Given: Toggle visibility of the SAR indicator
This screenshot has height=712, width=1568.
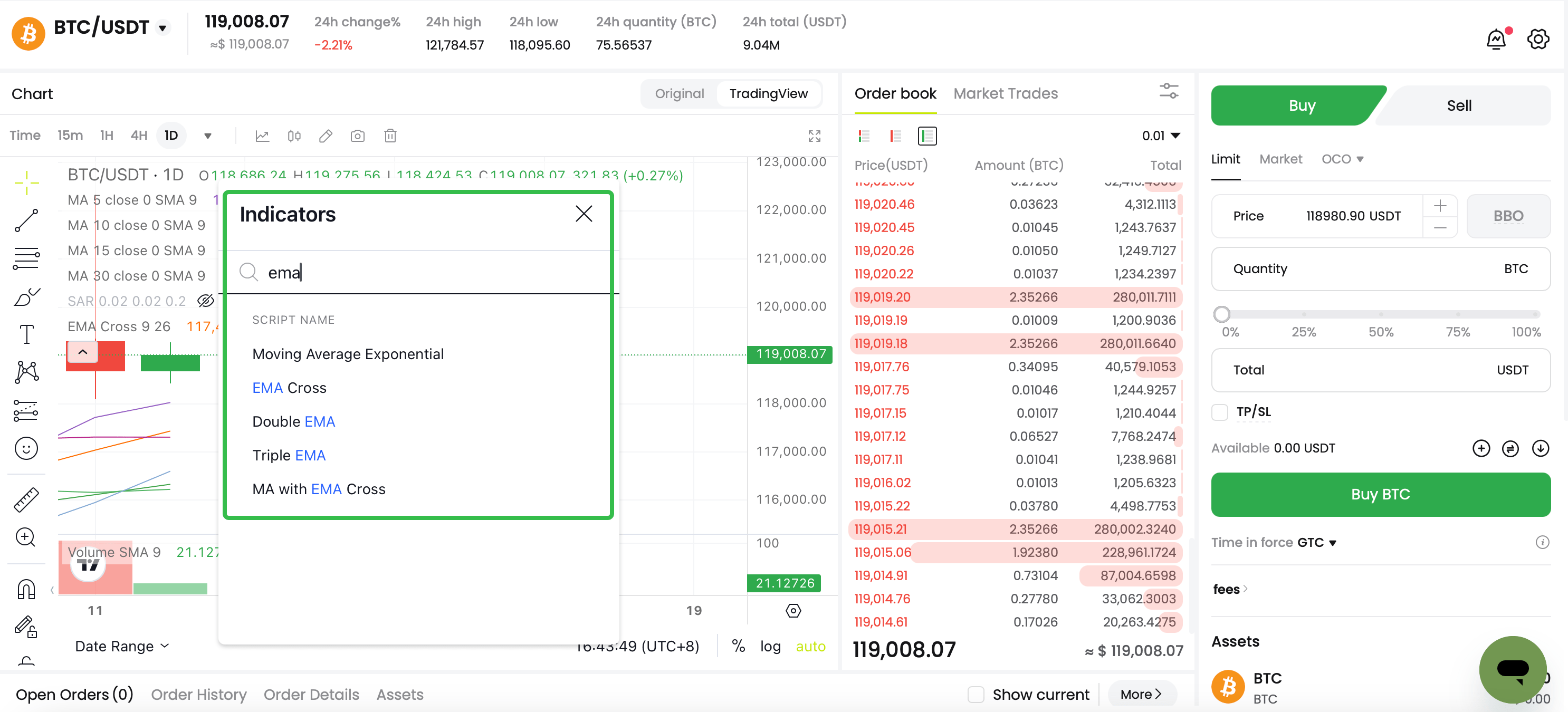Looking at the screenshot, I should (206, 301).
